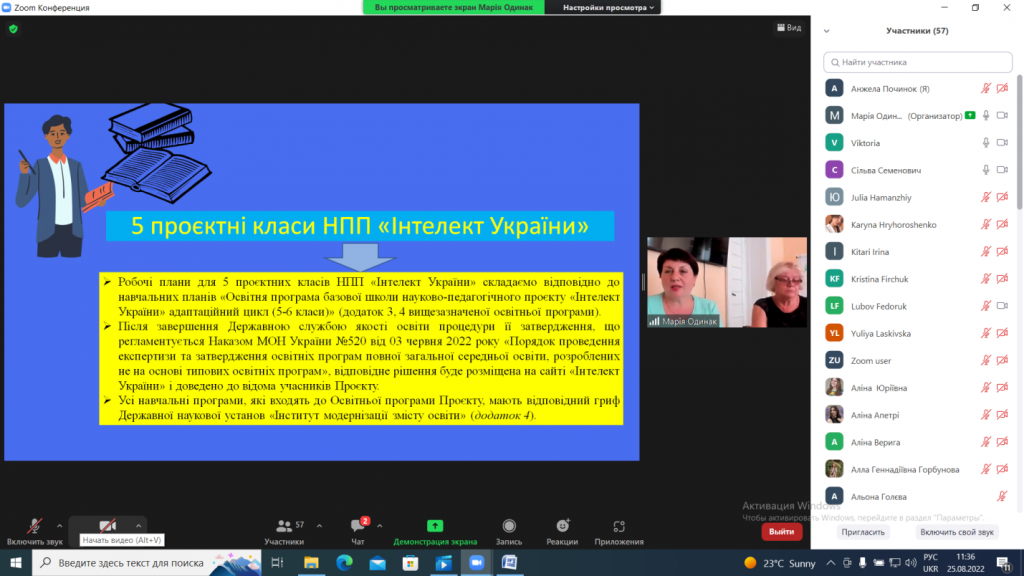1024x576 pixels.
Task: Click Пригласить invite button
Action: point(863,532)
